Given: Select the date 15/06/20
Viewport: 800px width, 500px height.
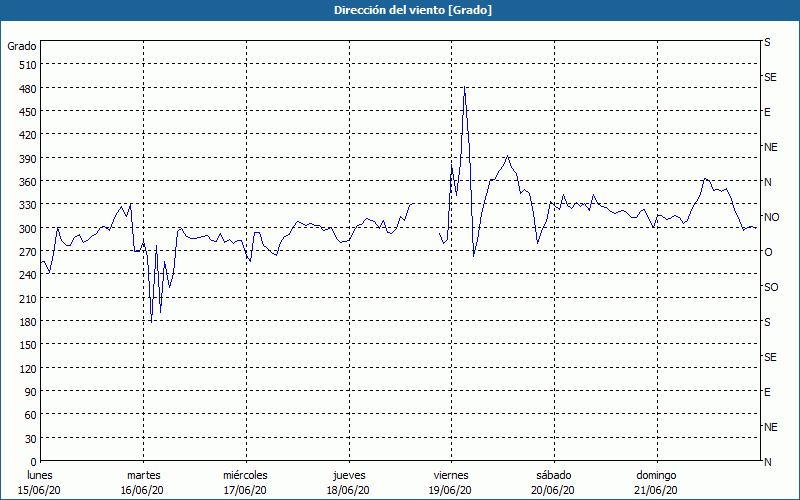Looking at the screenshot, I should pyautogui.click(x=39, y=490).
